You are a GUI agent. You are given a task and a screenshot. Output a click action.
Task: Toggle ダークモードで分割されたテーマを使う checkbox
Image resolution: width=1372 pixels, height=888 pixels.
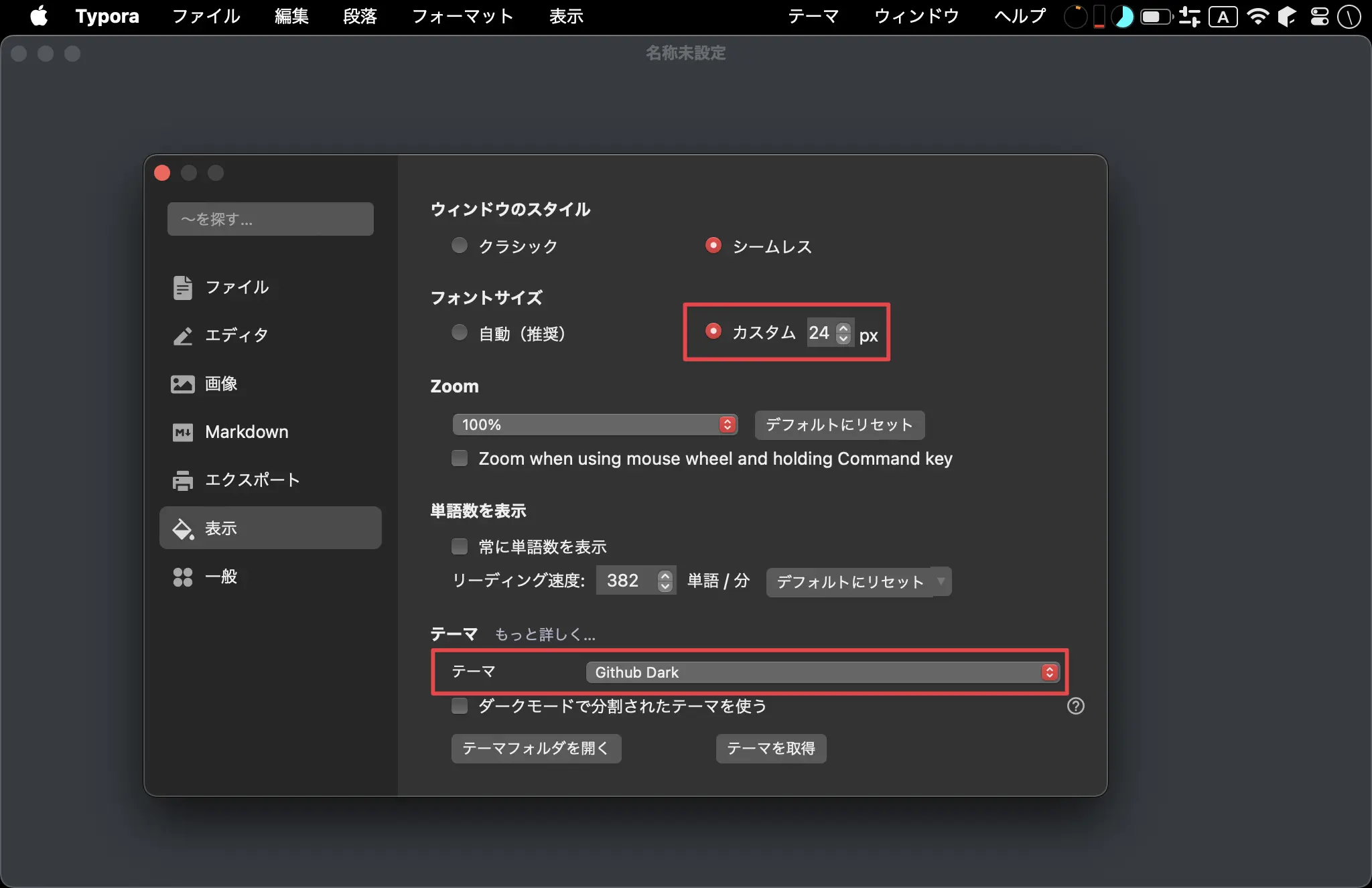coord(460,706)
